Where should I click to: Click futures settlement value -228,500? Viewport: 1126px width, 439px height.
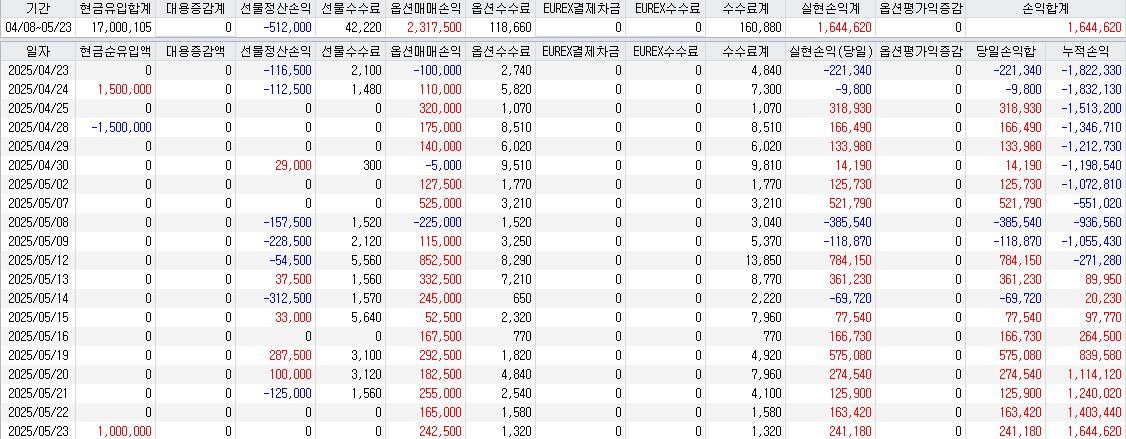pyautogui.click(x=287, y=241)
